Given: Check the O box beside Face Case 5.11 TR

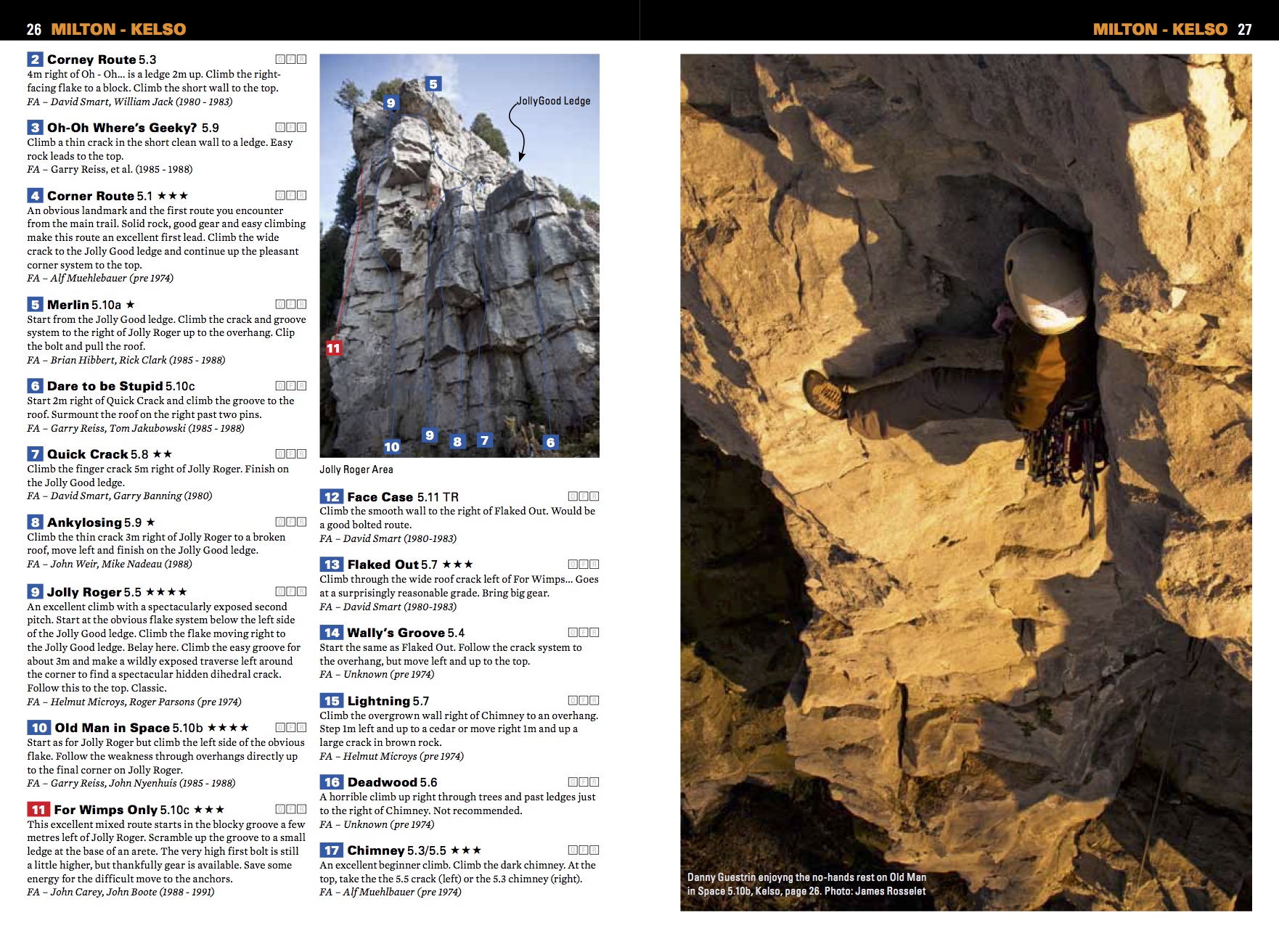Looking at the screenshot, I should point(573,497).
